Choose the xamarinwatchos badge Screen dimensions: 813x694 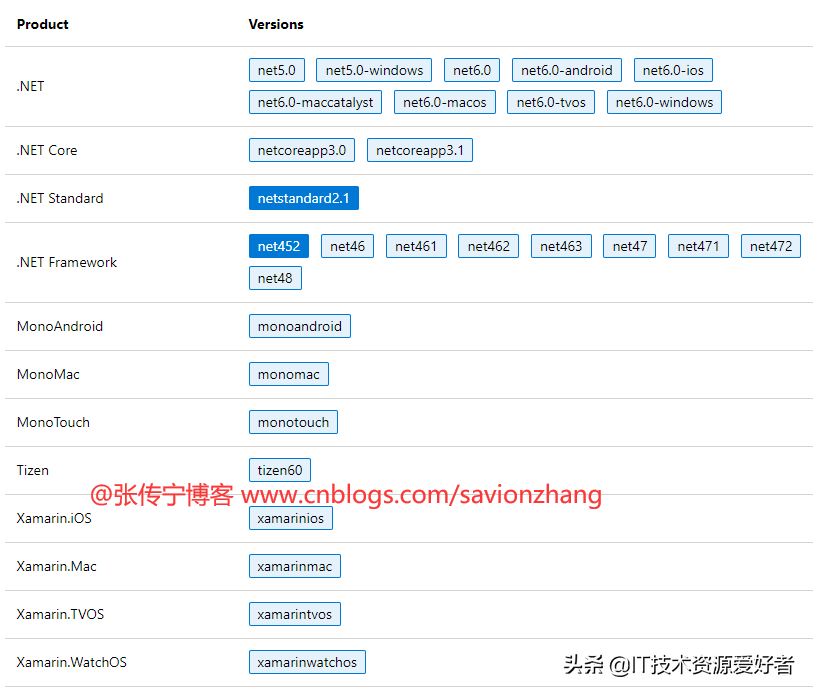307,662
